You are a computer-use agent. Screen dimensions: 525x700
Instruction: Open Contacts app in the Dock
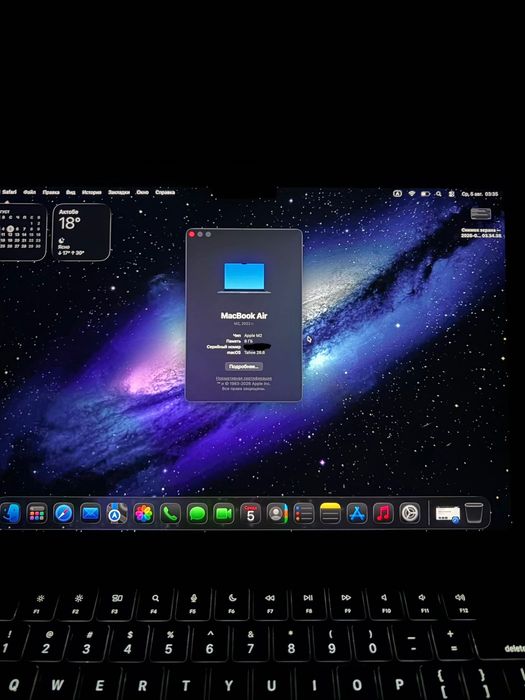click(277, 514)
